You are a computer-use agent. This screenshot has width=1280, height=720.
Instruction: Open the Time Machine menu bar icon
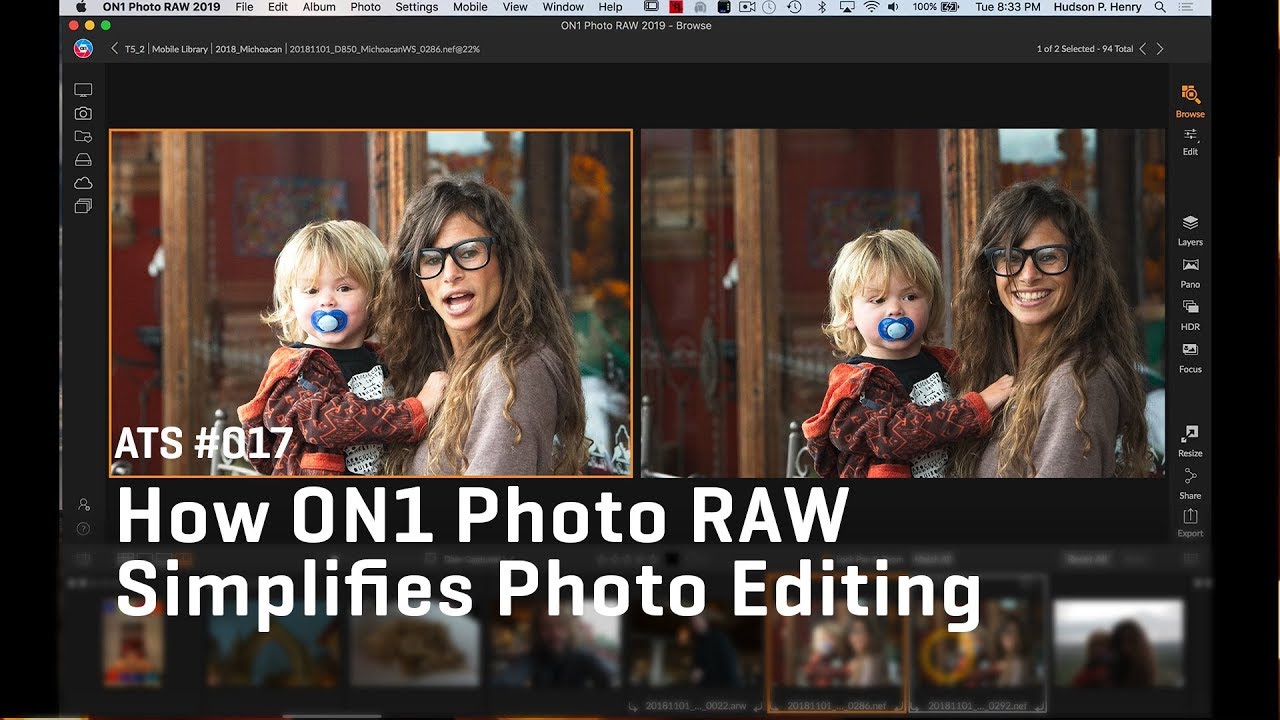tap(794, 7)
